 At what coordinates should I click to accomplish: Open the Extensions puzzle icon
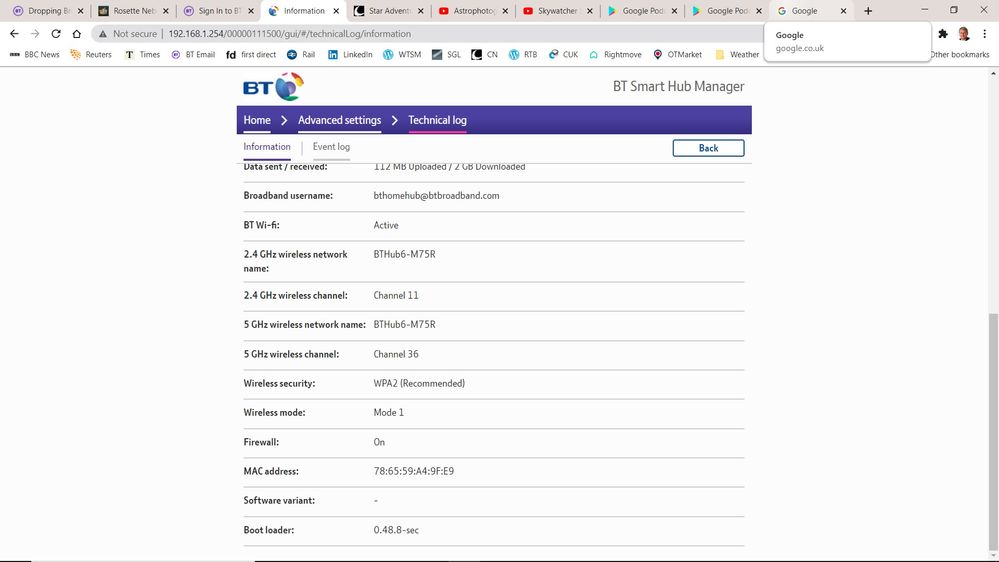pos(942,33)
